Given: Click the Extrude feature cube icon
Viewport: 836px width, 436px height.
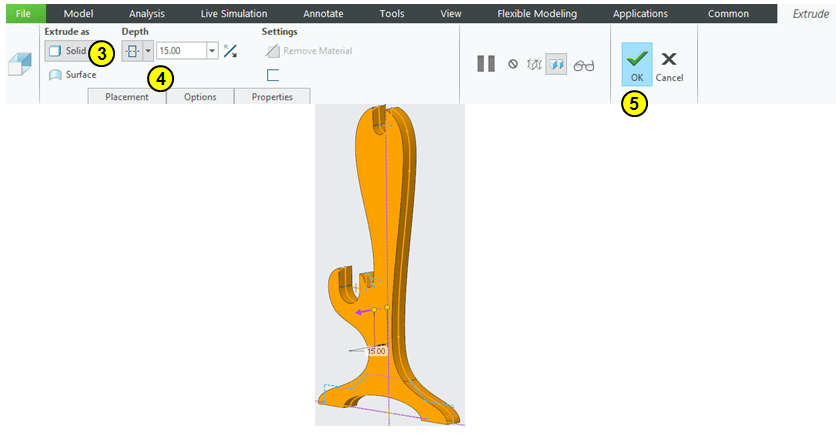Looking at the screenshot, I should click(x=19, y=65).
